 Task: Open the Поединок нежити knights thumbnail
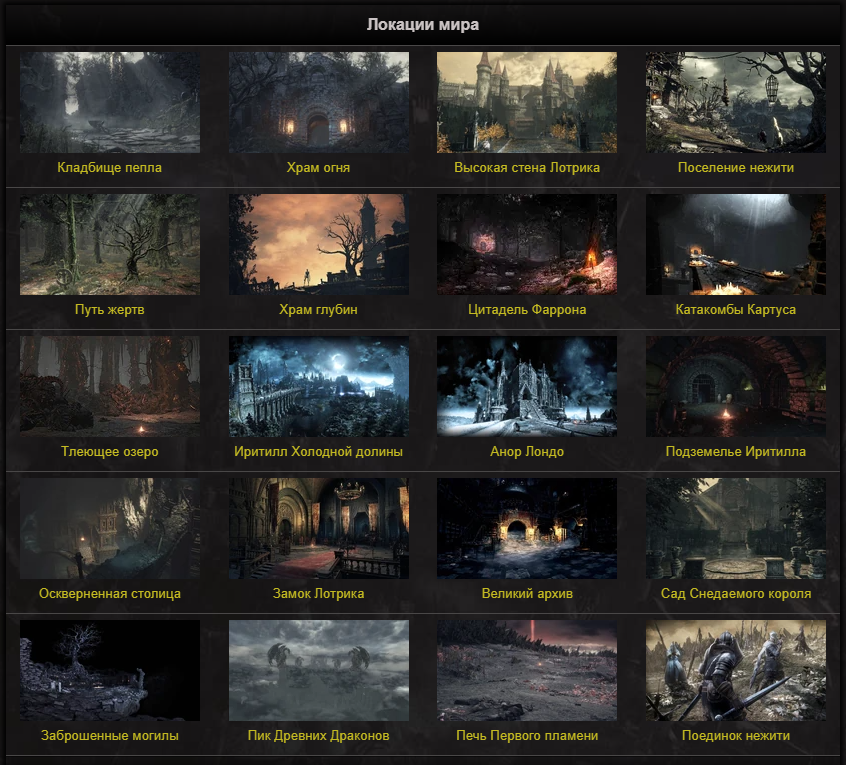[736, 670]
